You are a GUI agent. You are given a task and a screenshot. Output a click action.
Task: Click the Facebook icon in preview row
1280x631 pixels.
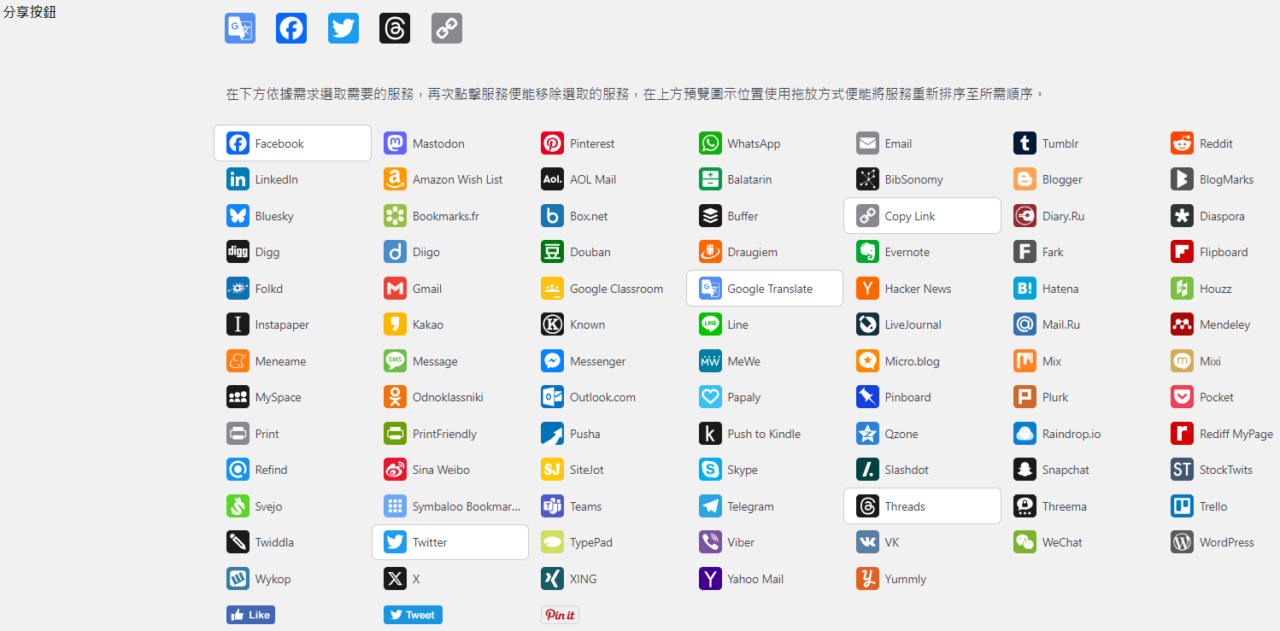292,28
